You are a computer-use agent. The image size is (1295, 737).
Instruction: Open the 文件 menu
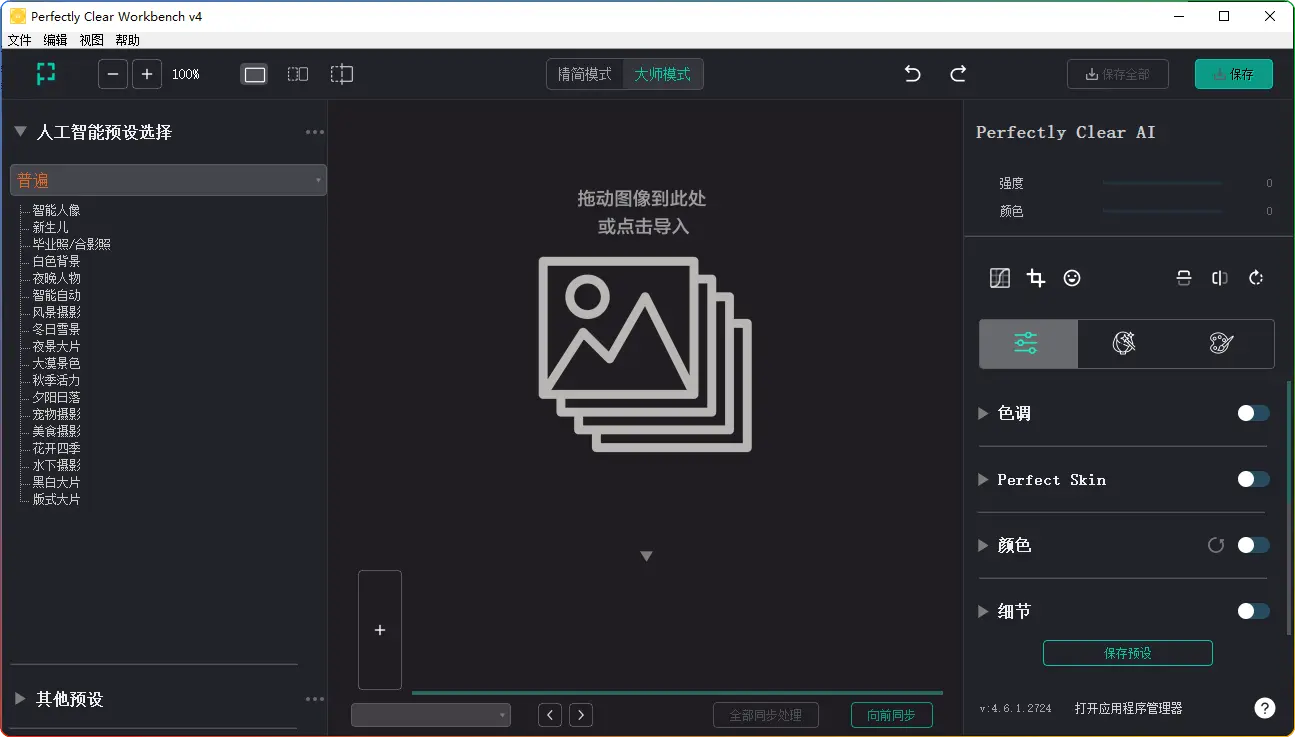pyautogui.click(x=20, y=40)
